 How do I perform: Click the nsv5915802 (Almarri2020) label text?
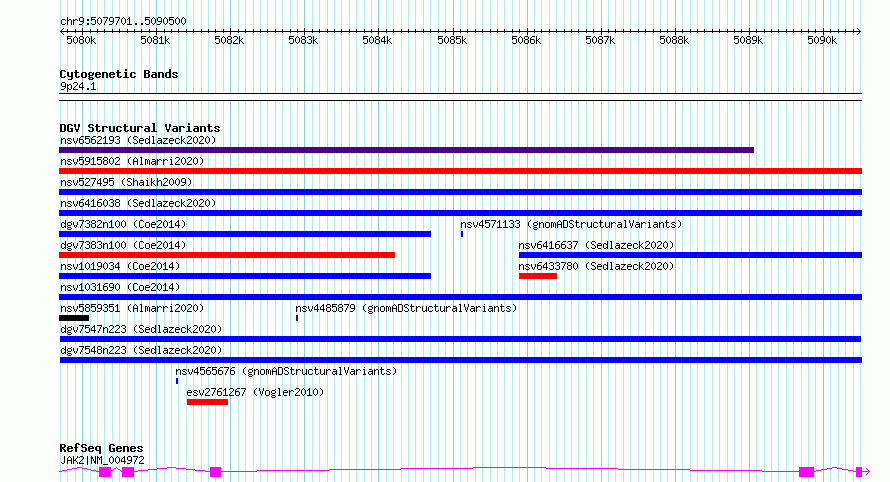[132, 161]
